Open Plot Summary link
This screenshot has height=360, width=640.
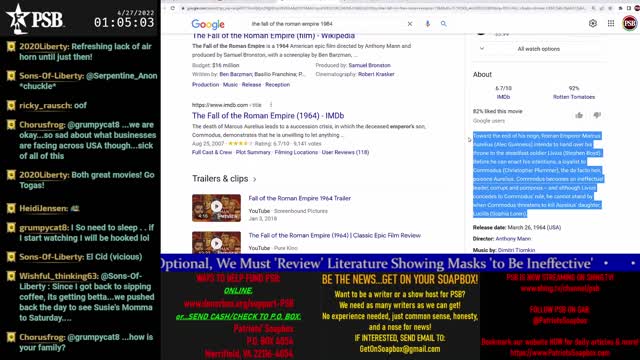(x=253, y=152)
